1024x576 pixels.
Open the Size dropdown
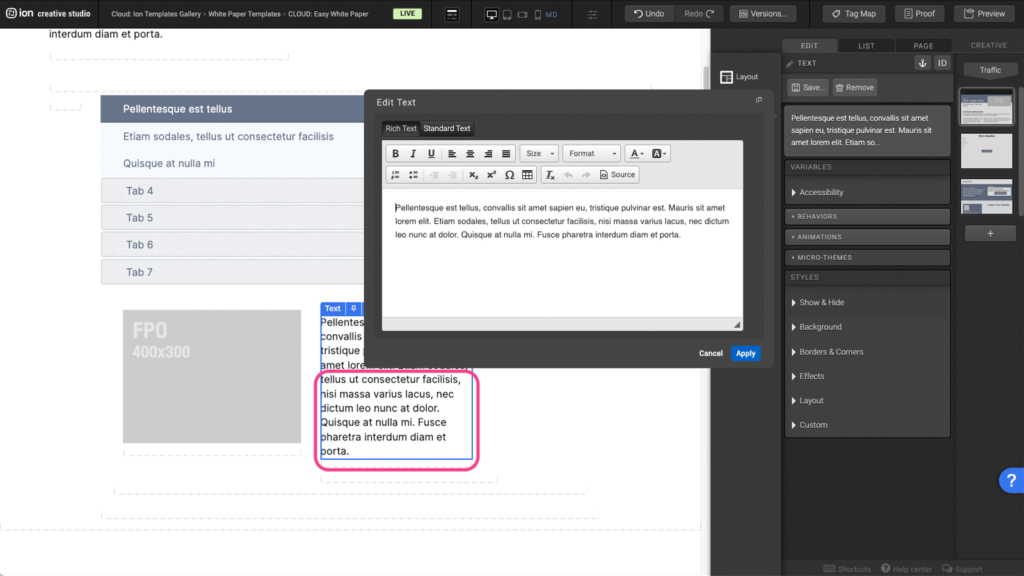[x=539, y=154]
